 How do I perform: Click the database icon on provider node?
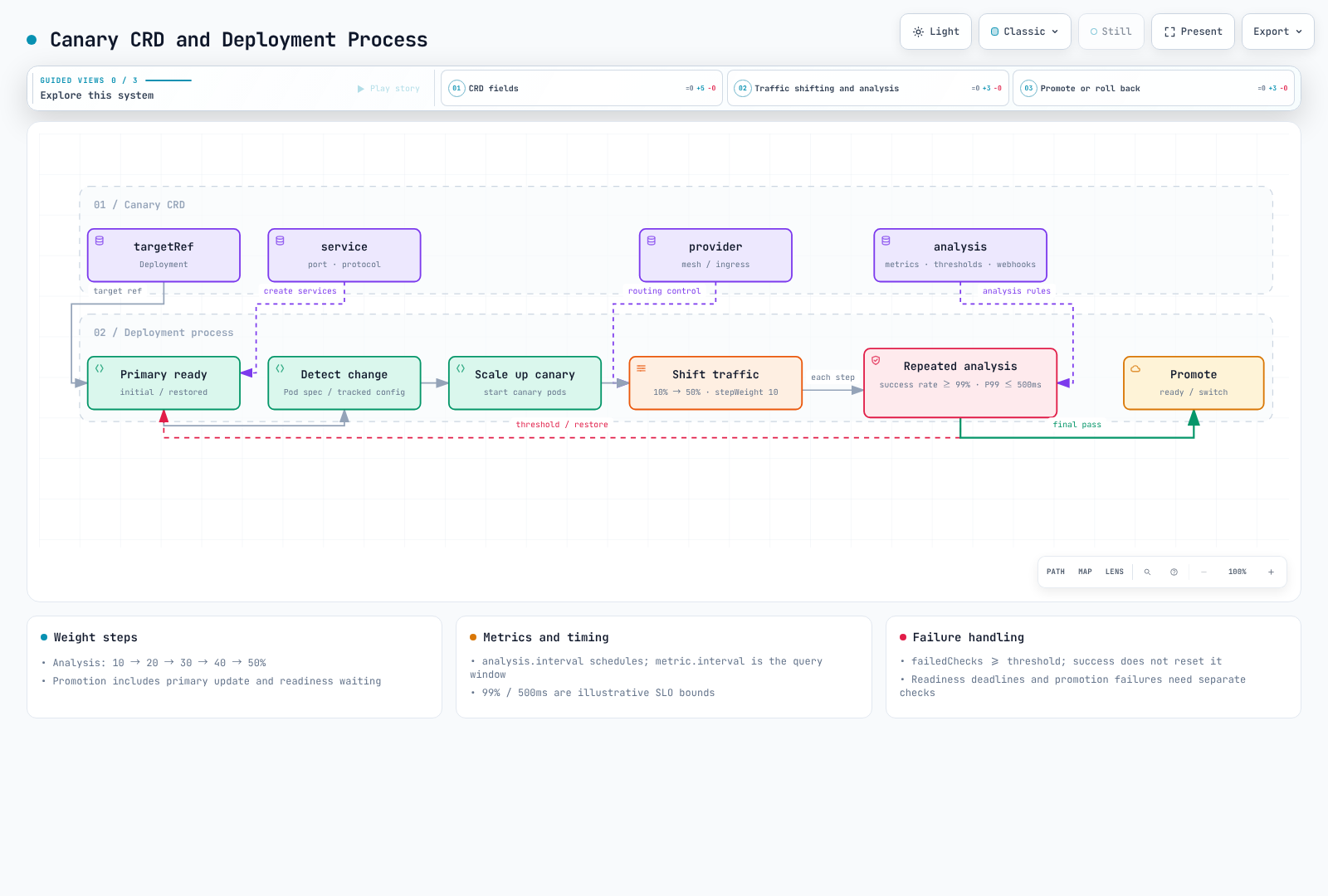[652, 241]
